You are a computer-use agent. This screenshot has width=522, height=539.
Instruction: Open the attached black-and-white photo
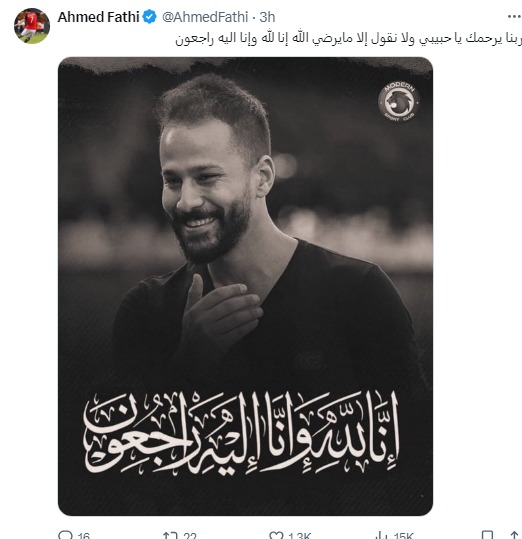(245, 286)
